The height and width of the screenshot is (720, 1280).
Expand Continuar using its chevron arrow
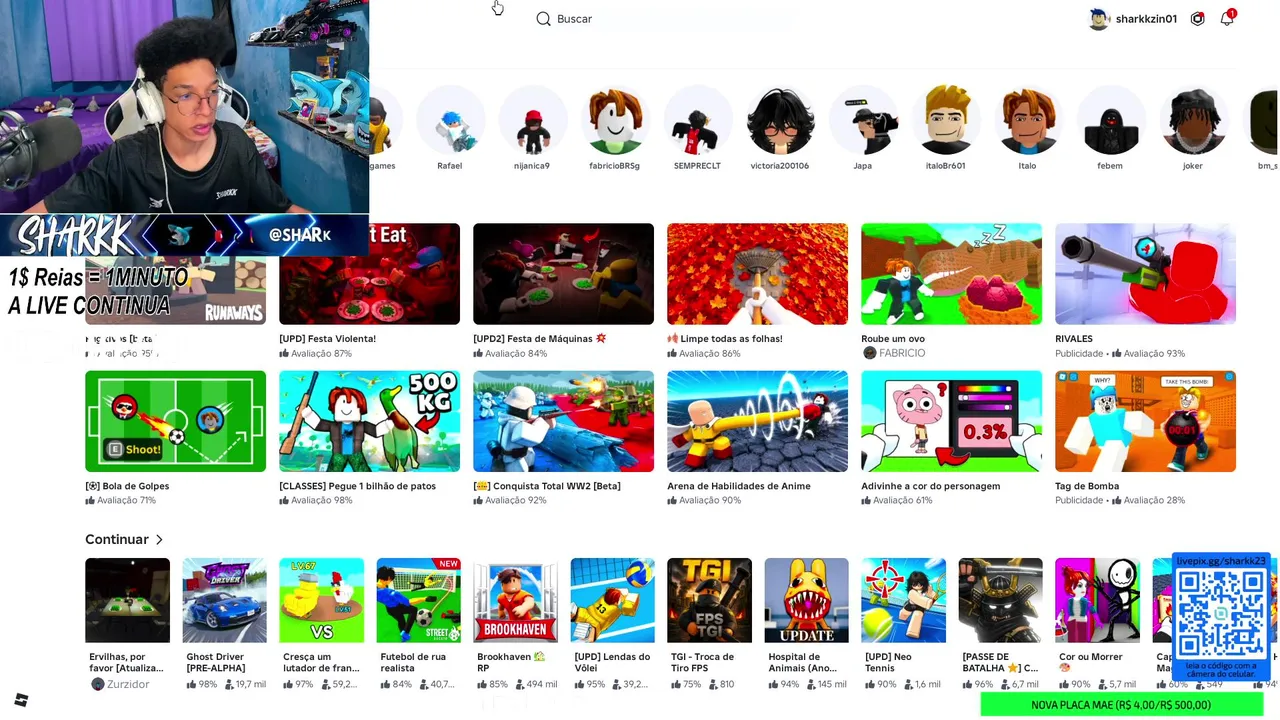pos(159,540)
